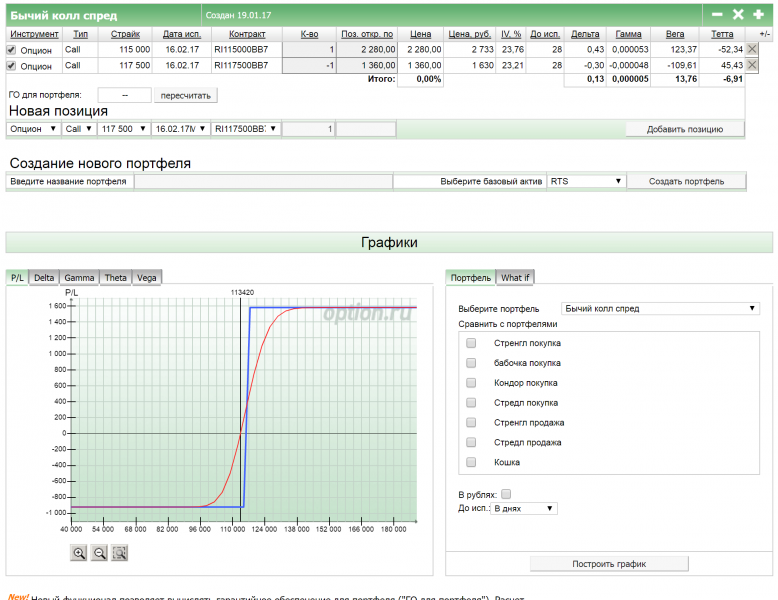Open the What if tab
The width and height of the screenshot is (778, 600).
516,277
